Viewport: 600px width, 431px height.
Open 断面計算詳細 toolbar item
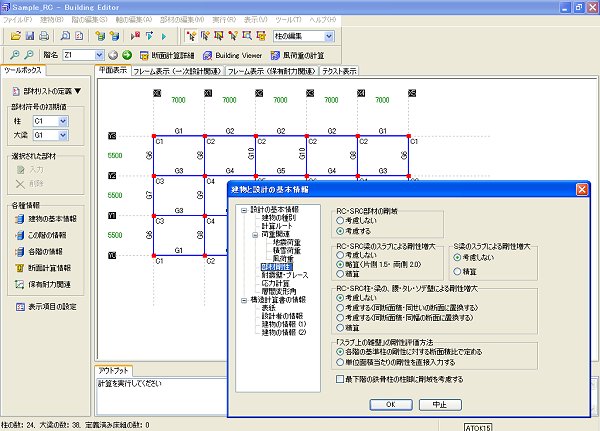[167, 56]
